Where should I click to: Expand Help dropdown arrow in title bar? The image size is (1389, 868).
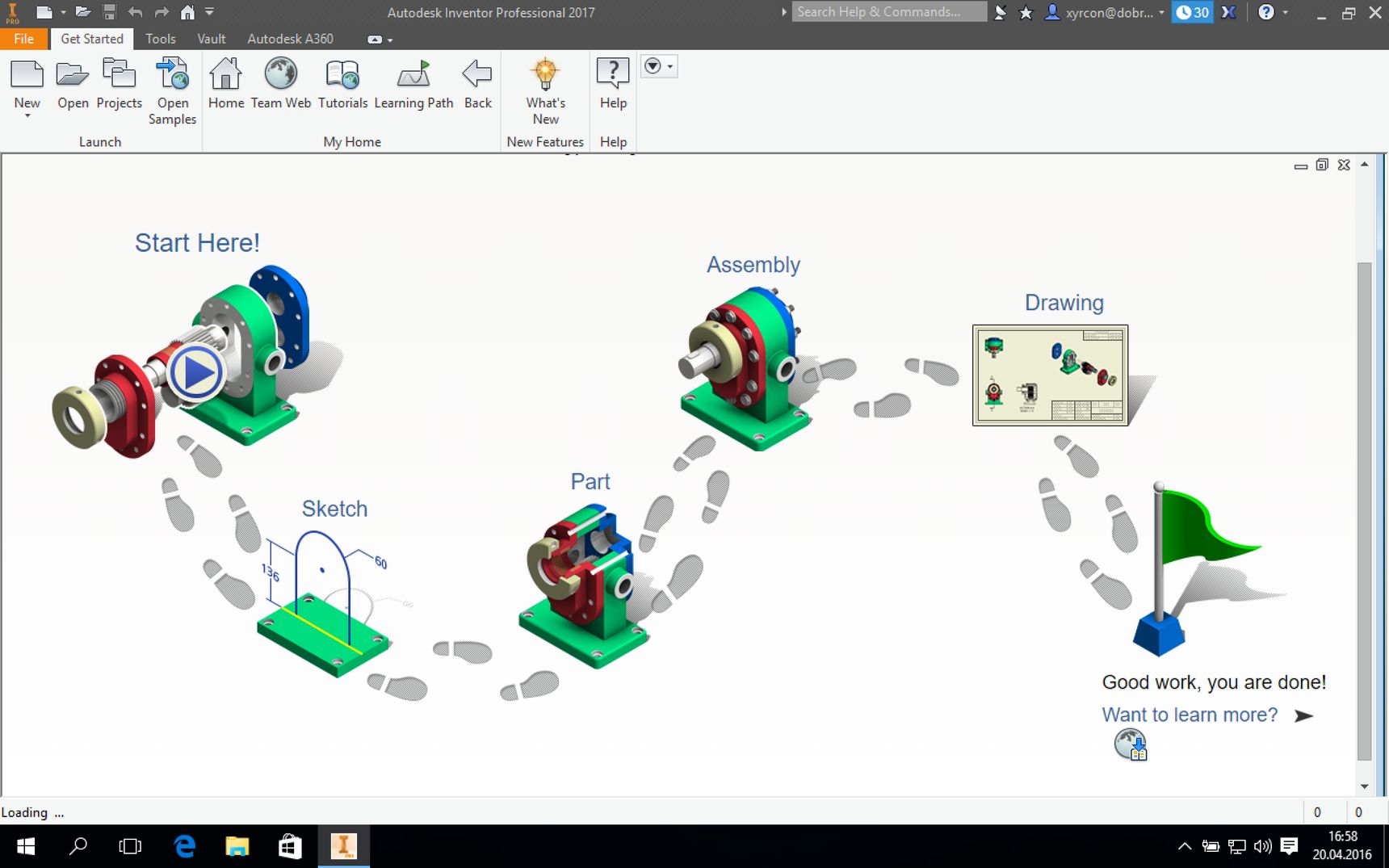(x=1285, y=12)
